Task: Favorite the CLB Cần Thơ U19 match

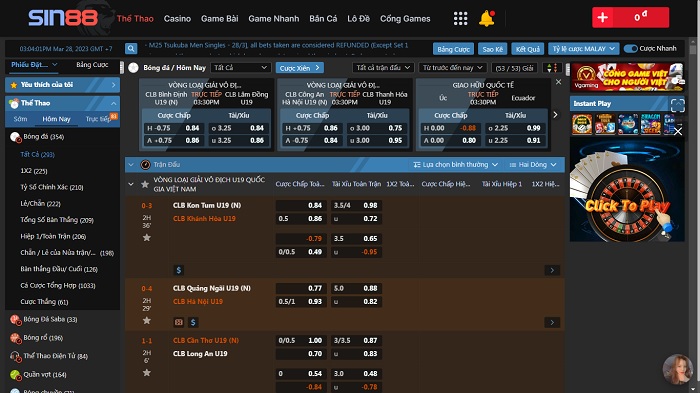Action: point(146,372)
